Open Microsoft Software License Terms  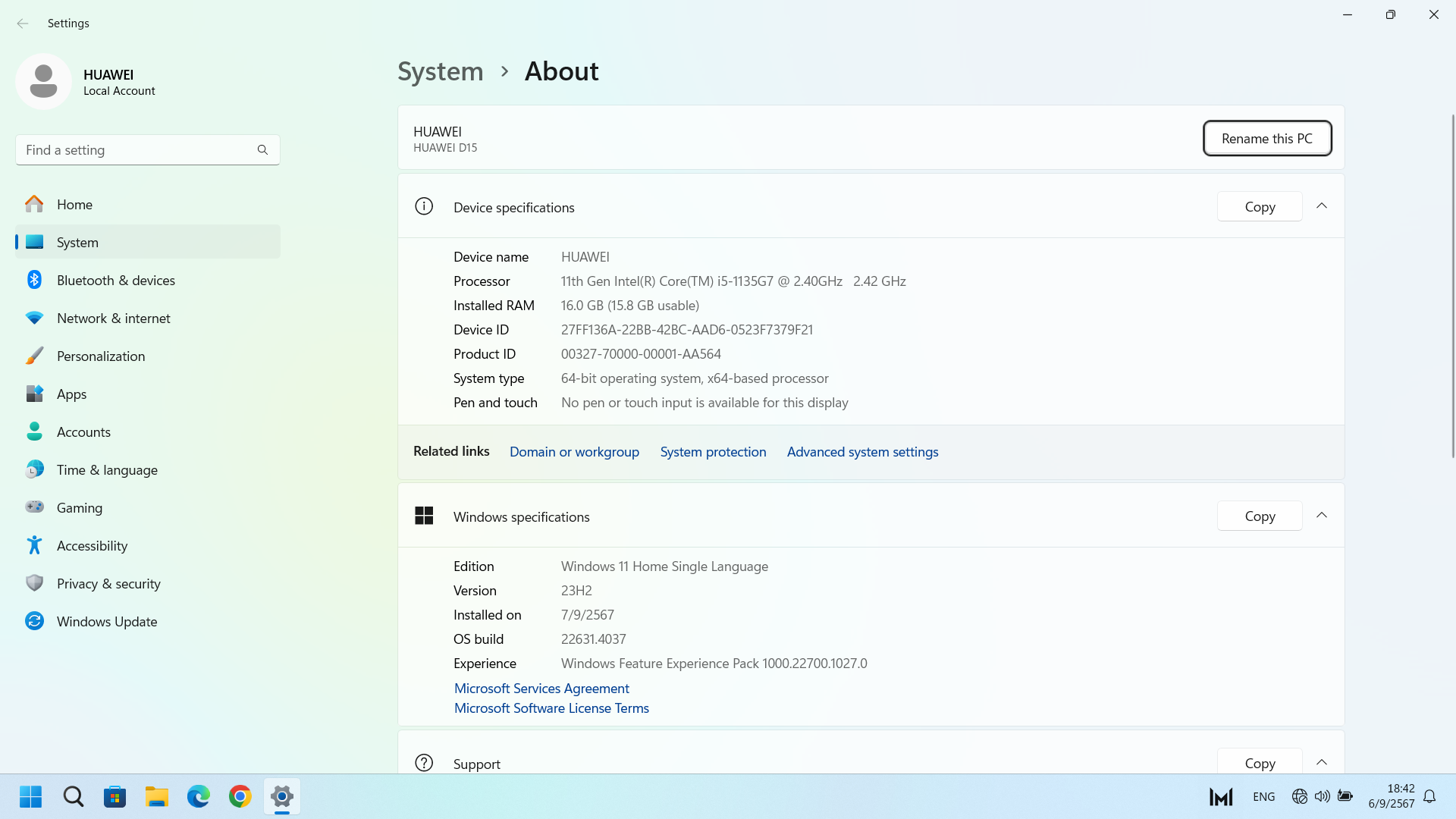551,708
